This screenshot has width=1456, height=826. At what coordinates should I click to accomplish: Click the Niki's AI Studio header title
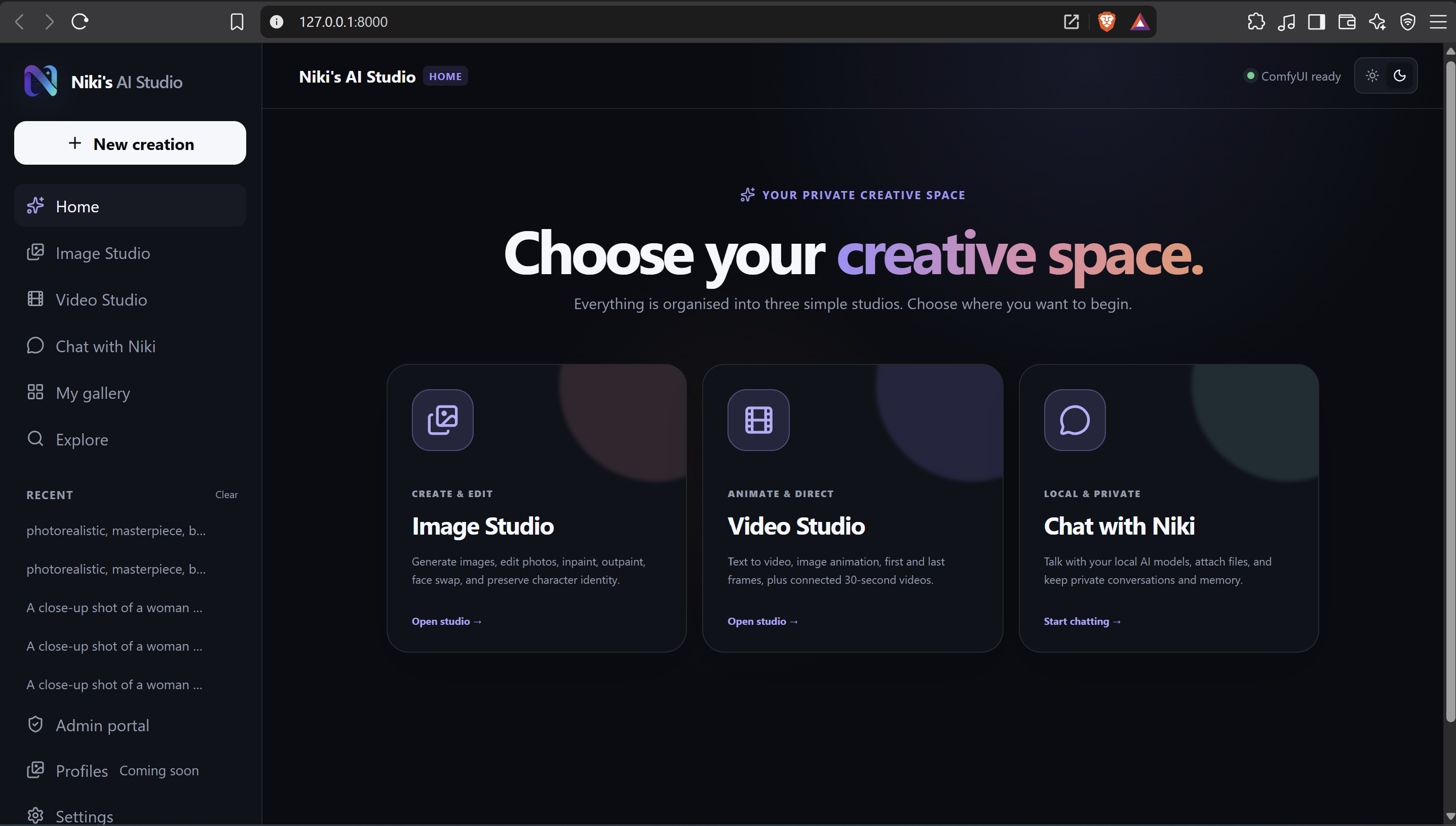(357, 76)
